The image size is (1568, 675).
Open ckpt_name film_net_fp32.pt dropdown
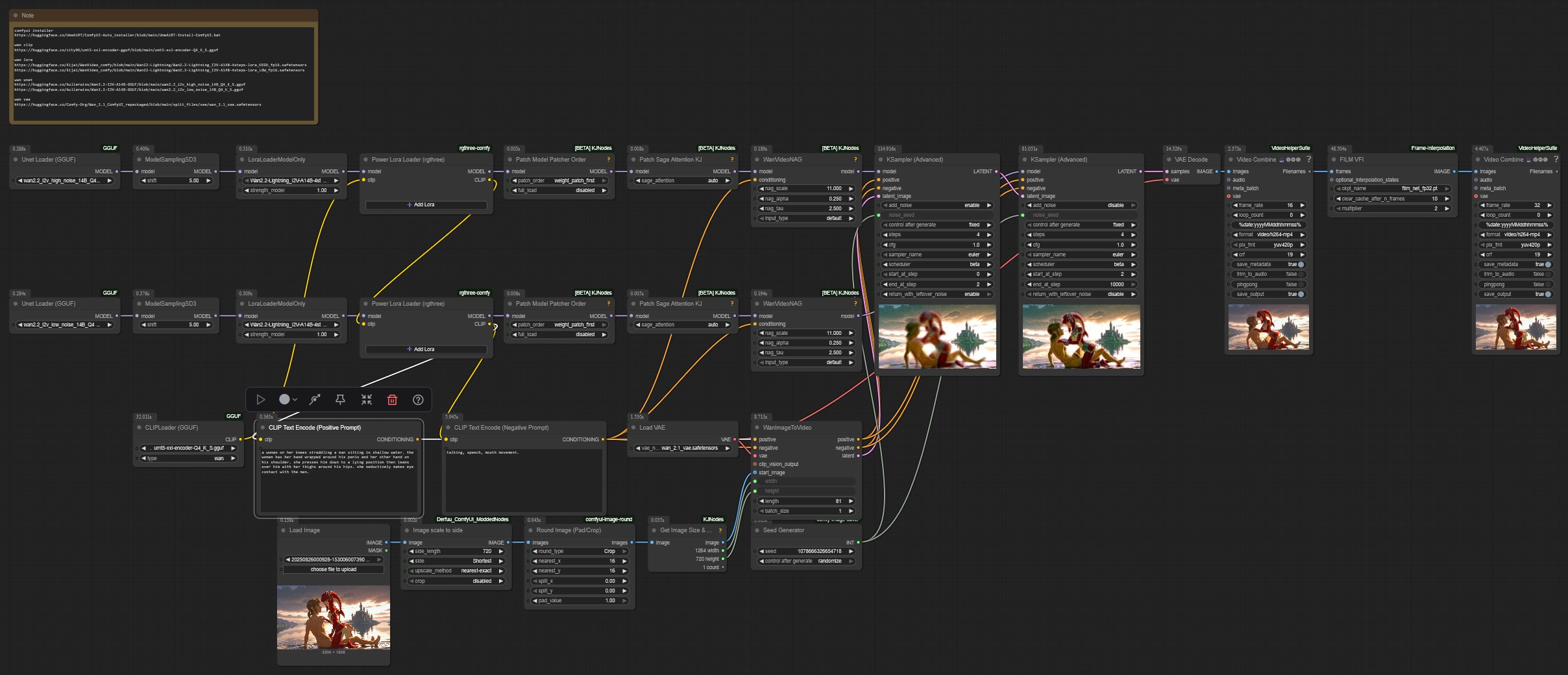1392,189
